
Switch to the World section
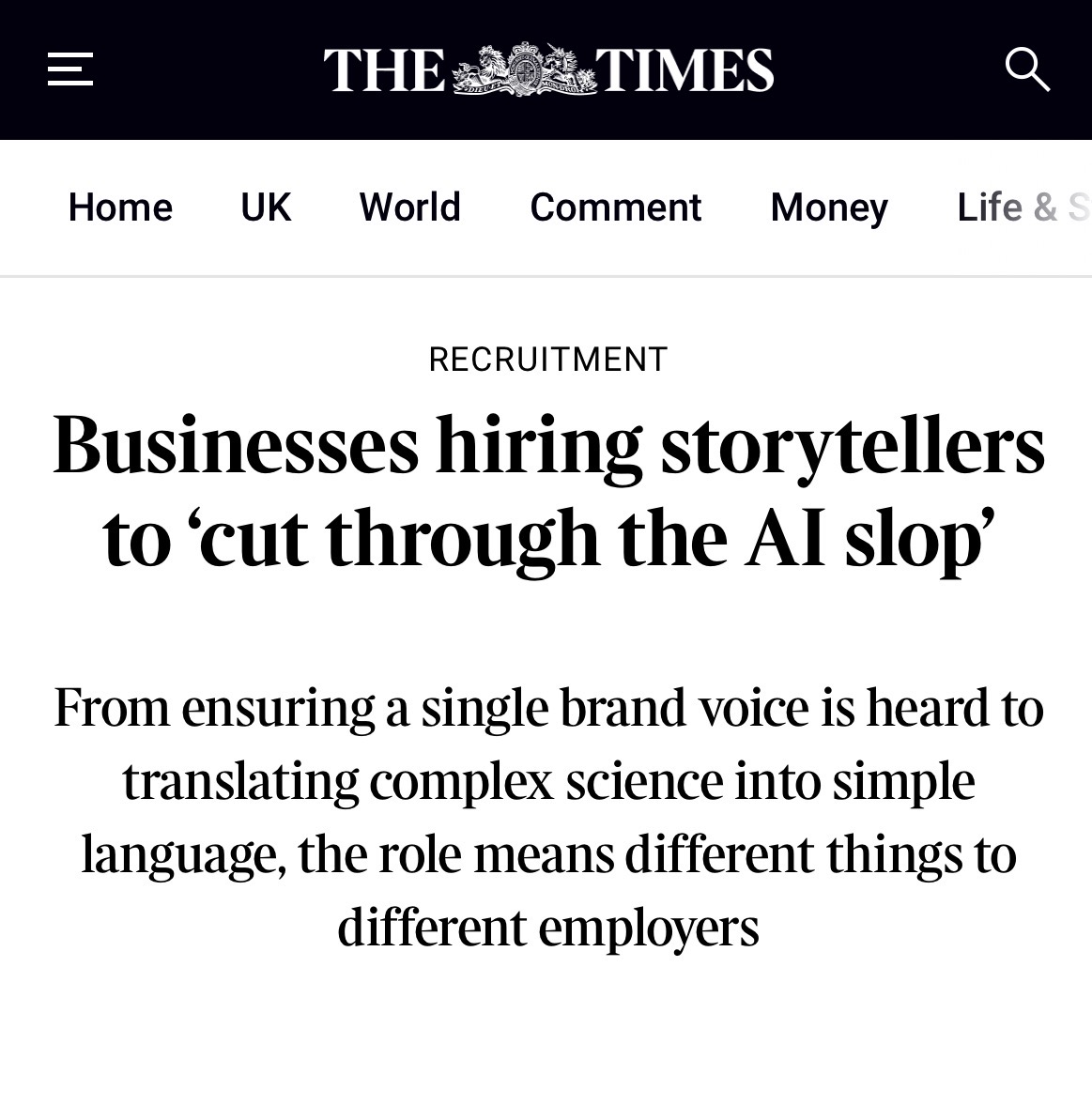[409, 207]
